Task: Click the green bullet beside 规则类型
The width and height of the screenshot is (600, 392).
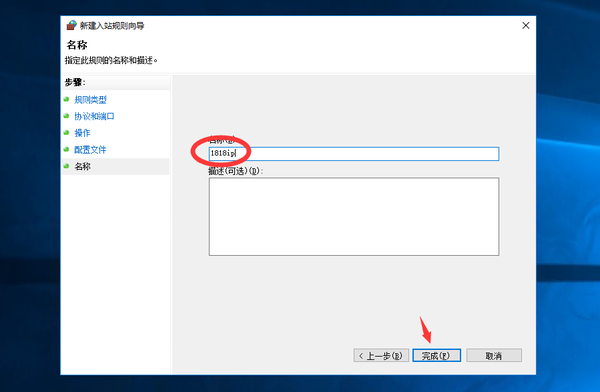Action: coord(66,99)
